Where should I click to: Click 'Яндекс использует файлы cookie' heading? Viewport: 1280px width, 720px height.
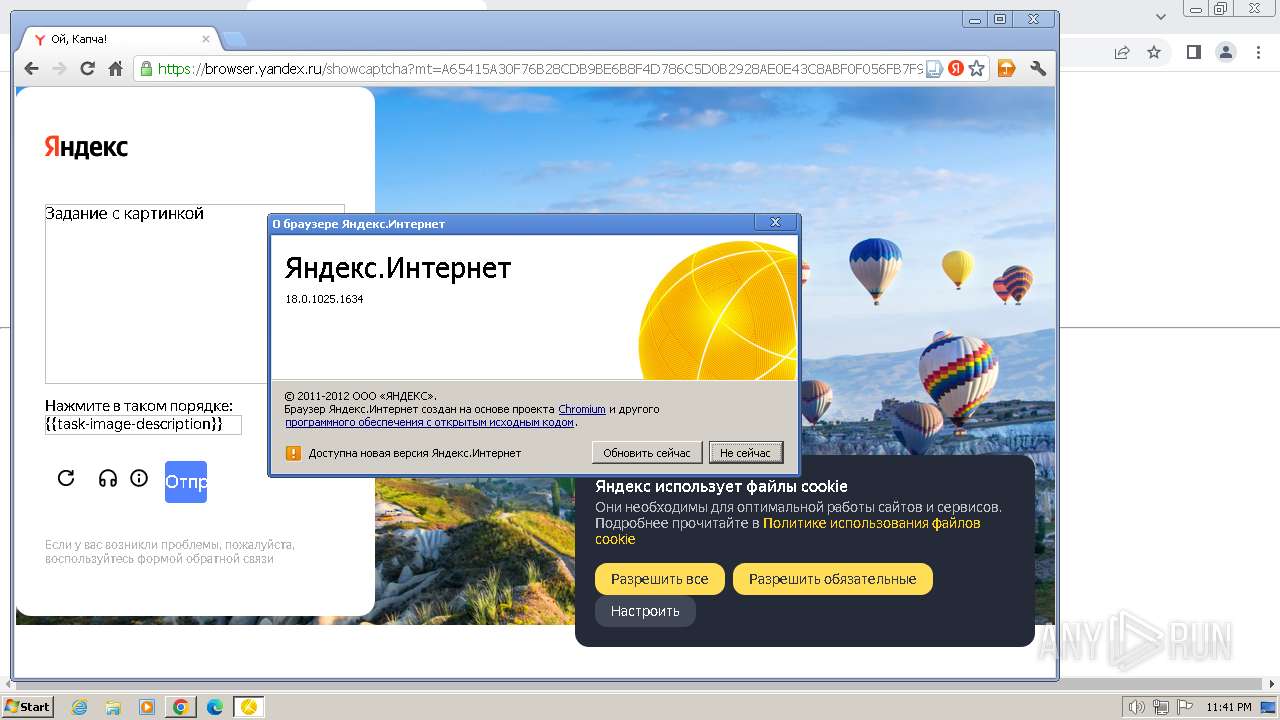tap(721, 487)
